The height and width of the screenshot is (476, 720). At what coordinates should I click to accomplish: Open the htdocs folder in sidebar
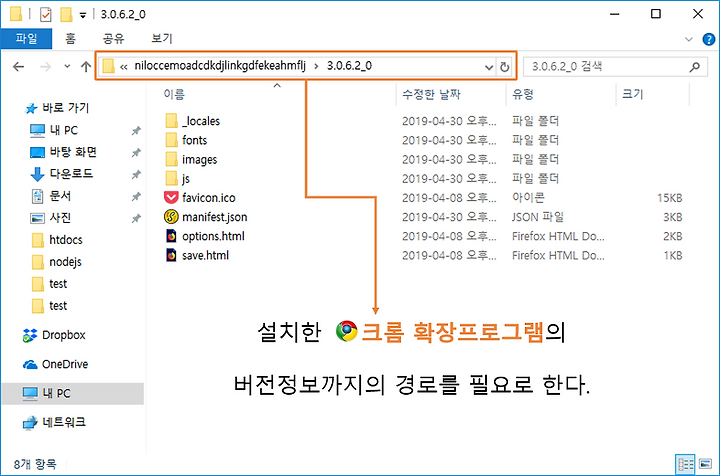(57, 240)
